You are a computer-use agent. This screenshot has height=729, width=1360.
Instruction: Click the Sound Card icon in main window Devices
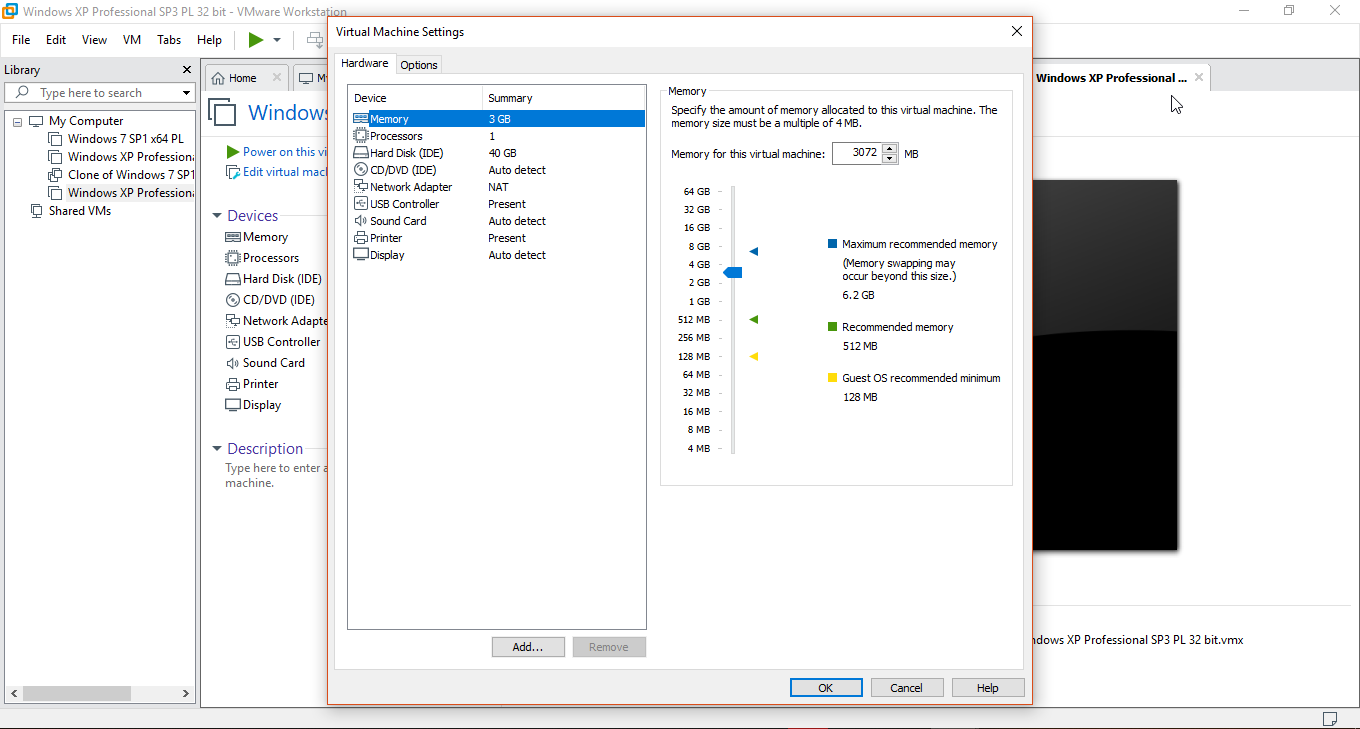233,363
